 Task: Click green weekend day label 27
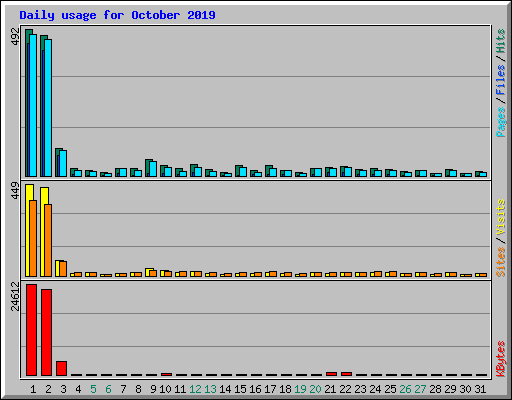tap(420, 389)
